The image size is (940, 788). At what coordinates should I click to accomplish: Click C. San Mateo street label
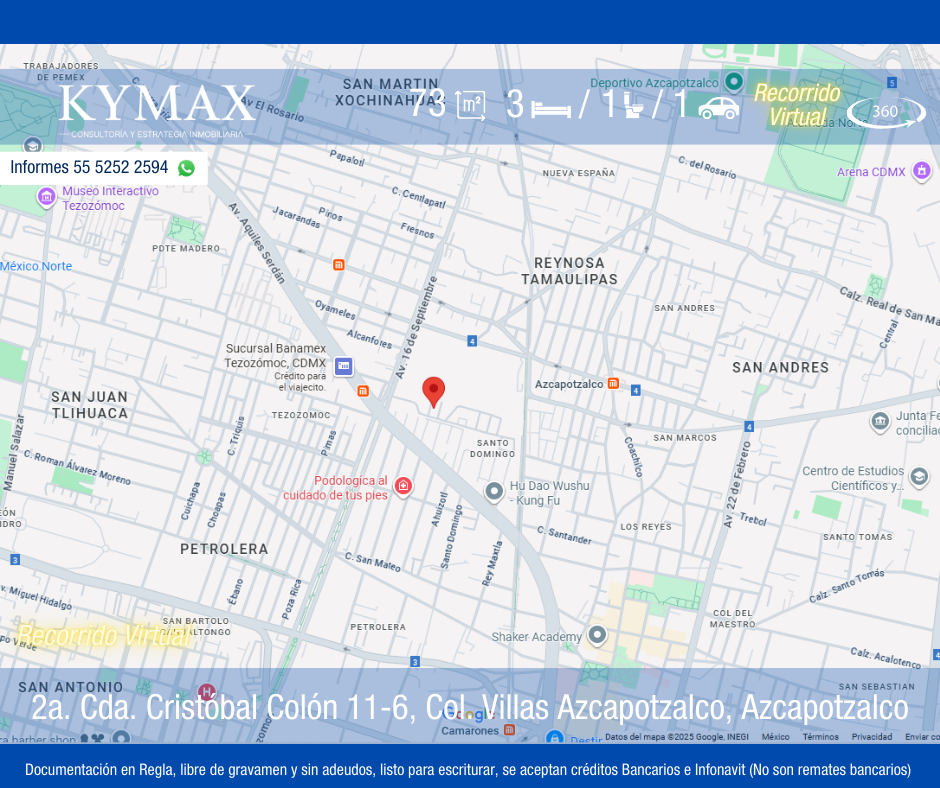(372, 562)
